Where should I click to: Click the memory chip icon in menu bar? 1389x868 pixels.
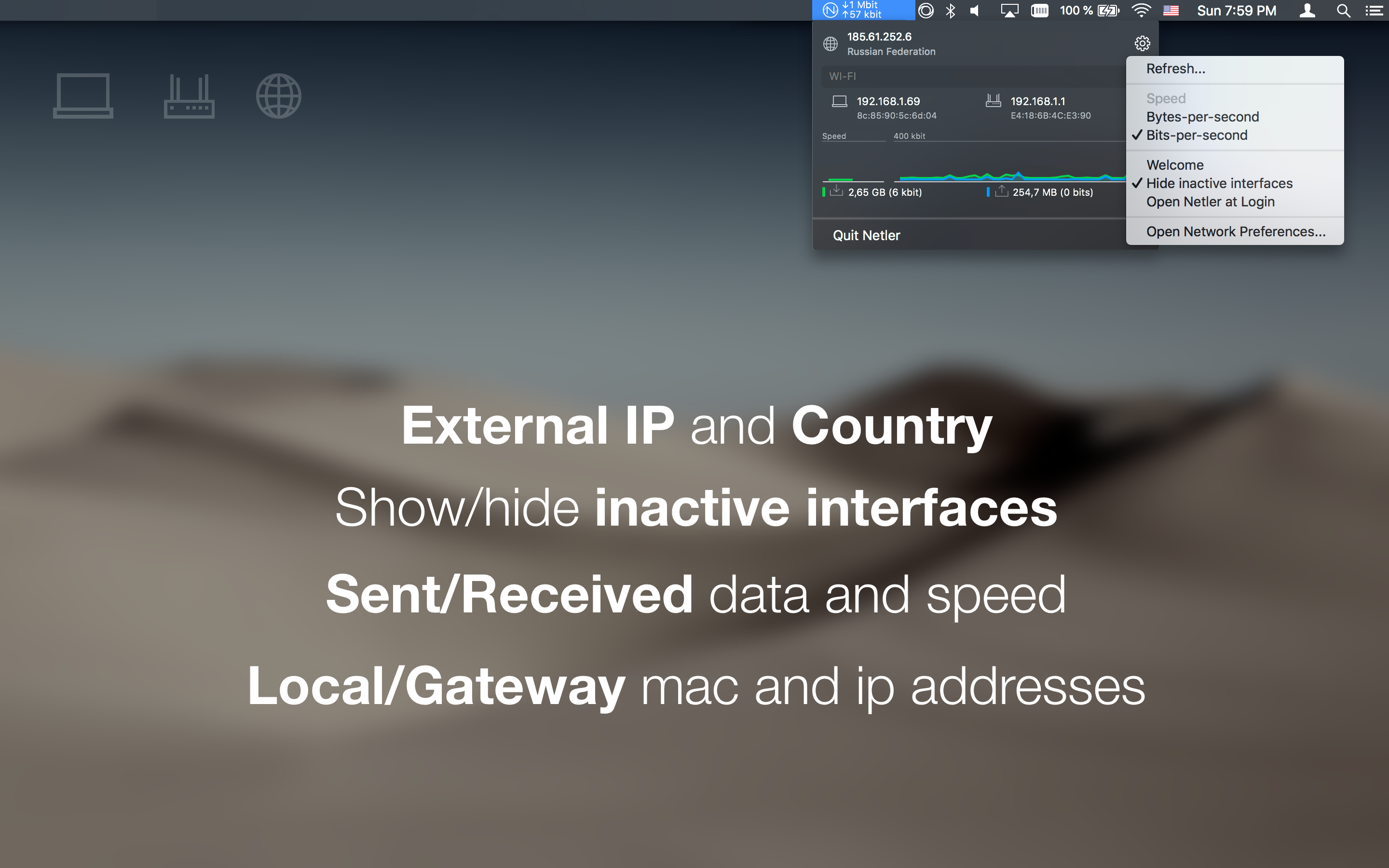pyautogui.click(x=1039, y=10)
